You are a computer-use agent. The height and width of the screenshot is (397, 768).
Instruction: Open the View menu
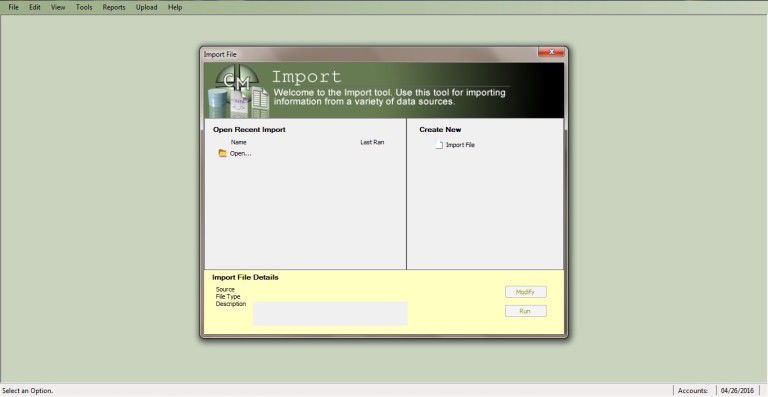pos(58,7)
